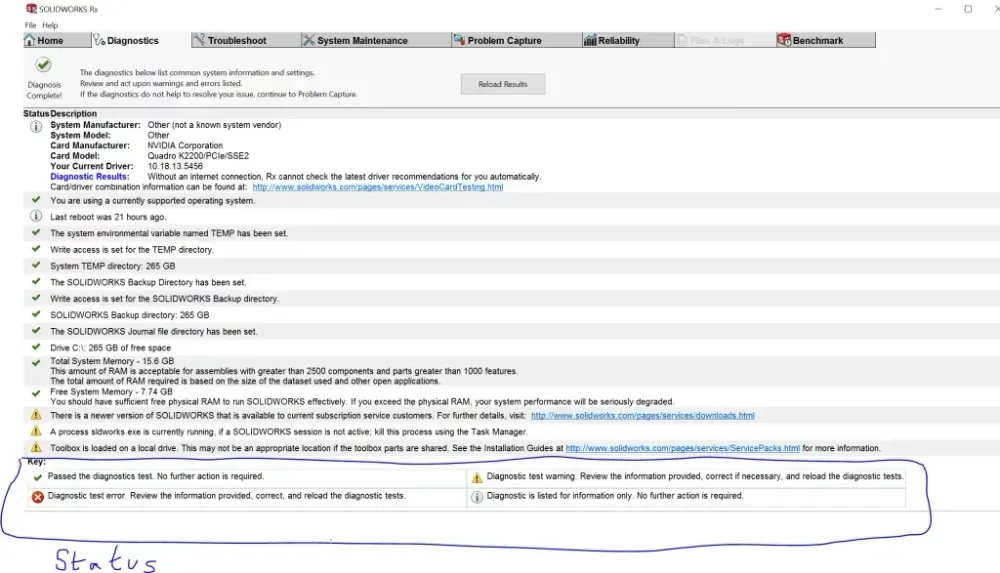Click the Status column header
1000x573 pixels.
(x=36, y=114)
